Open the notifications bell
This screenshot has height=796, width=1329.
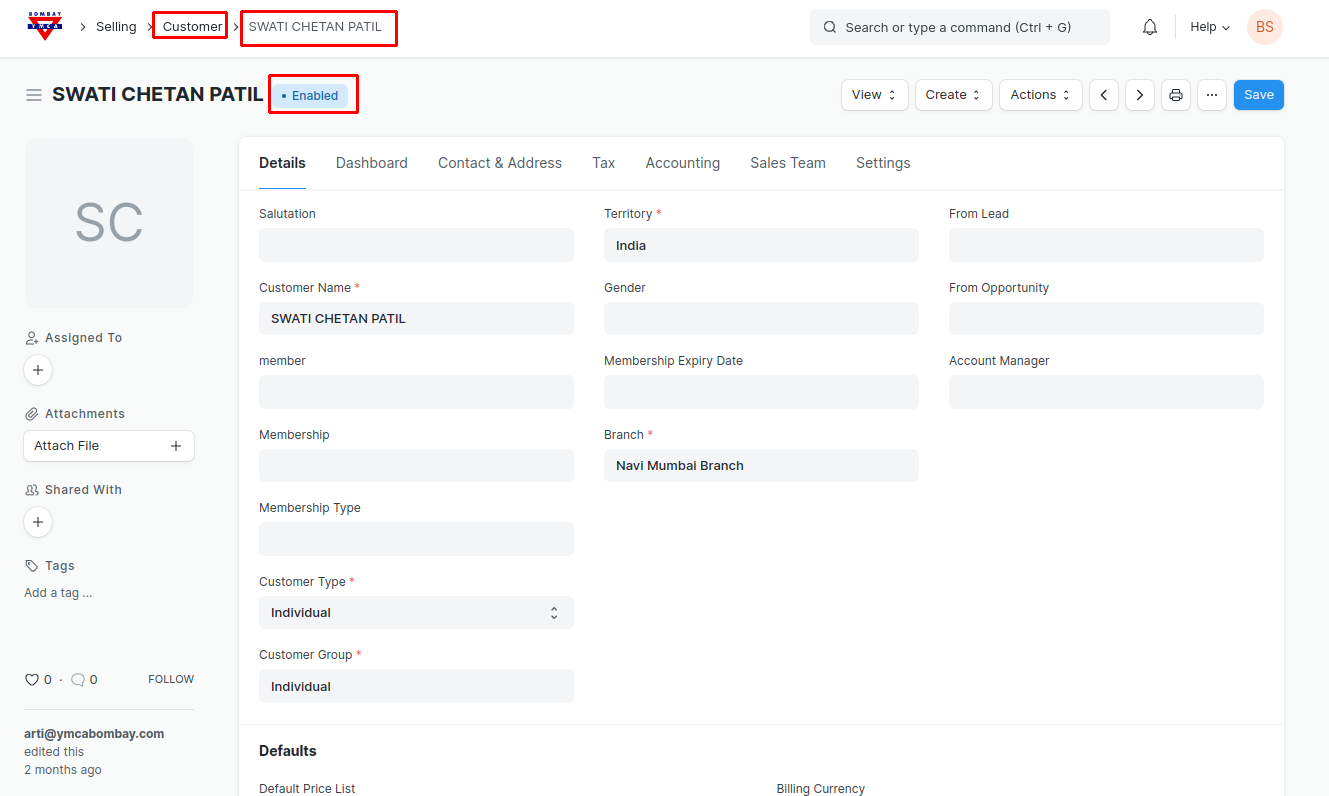1150,27
